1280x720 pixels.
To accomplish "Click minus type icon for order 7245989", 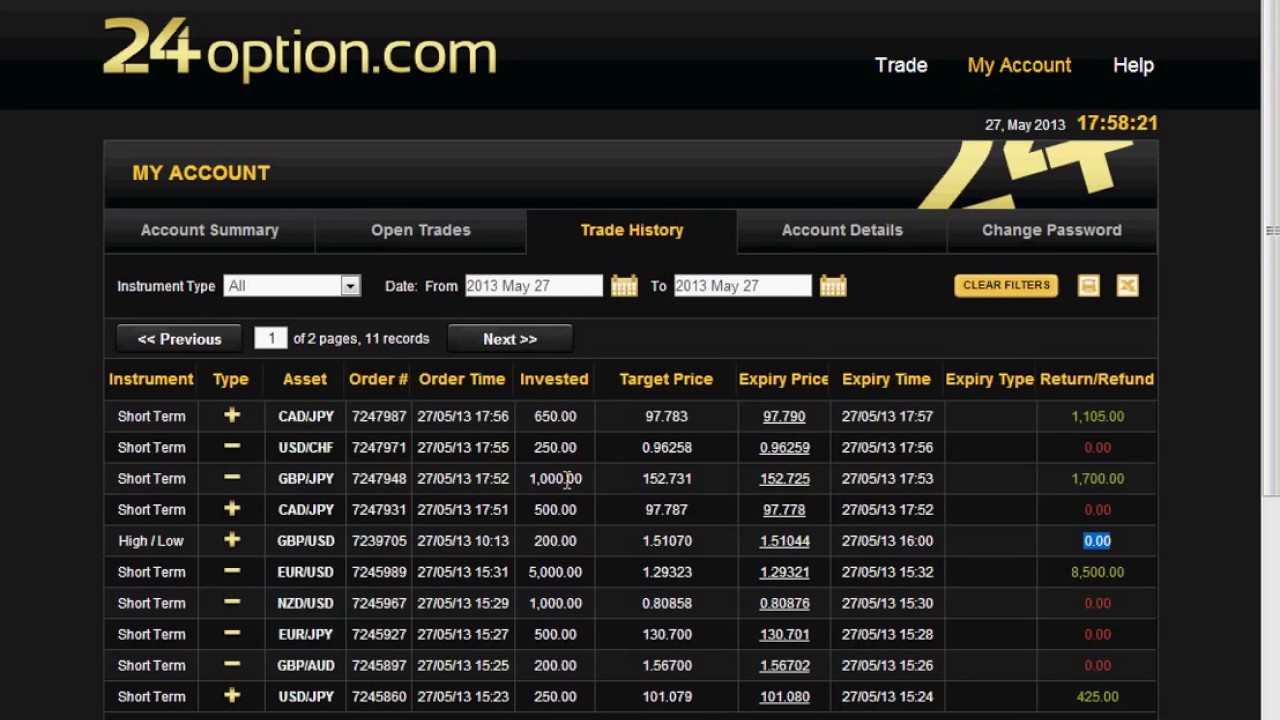I will [x=232, y=571].
